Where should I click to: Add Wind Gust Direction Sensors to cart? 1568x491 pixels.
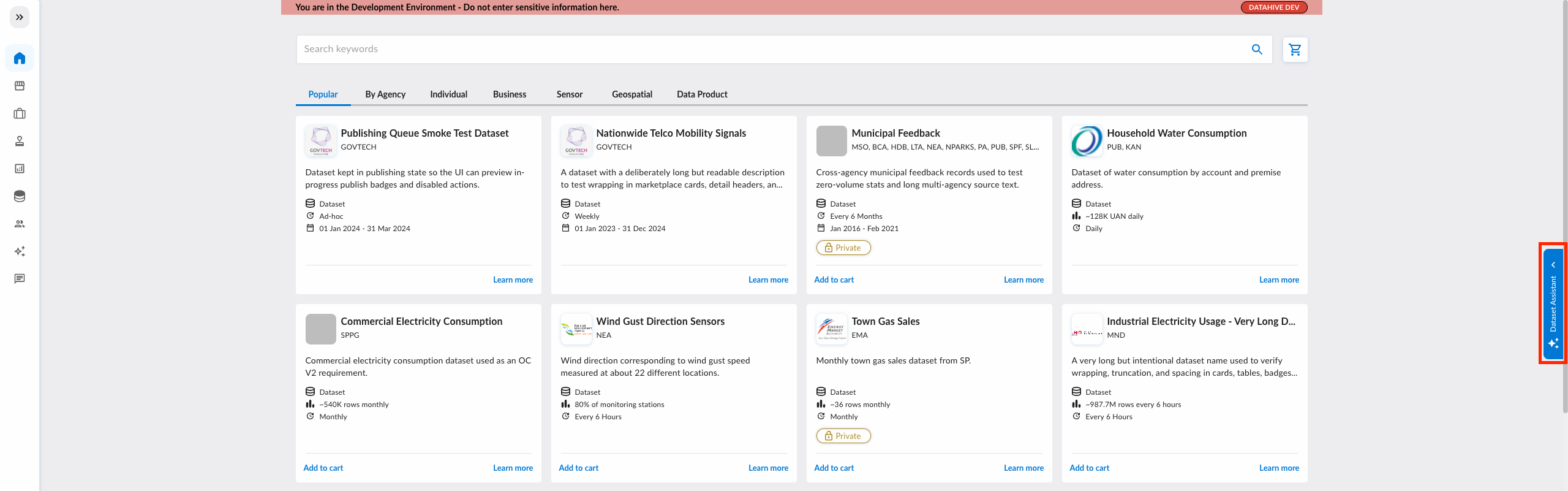(x=578, y=468)
